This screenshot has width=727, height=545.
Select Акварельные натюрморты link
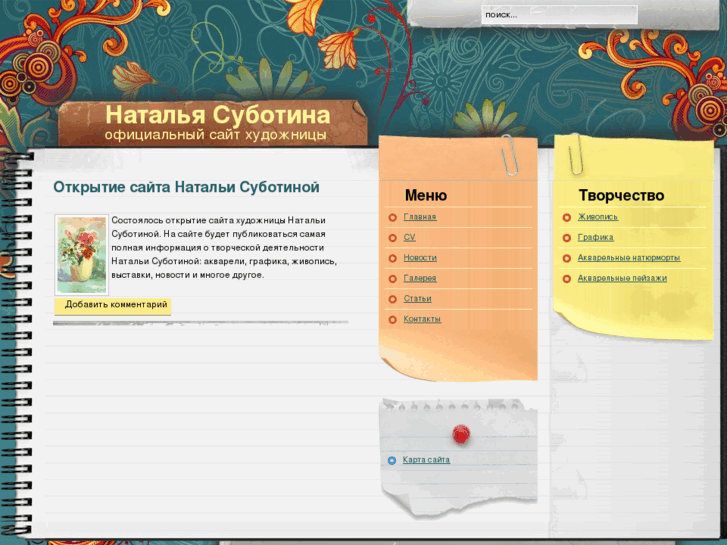pos(629,257)
